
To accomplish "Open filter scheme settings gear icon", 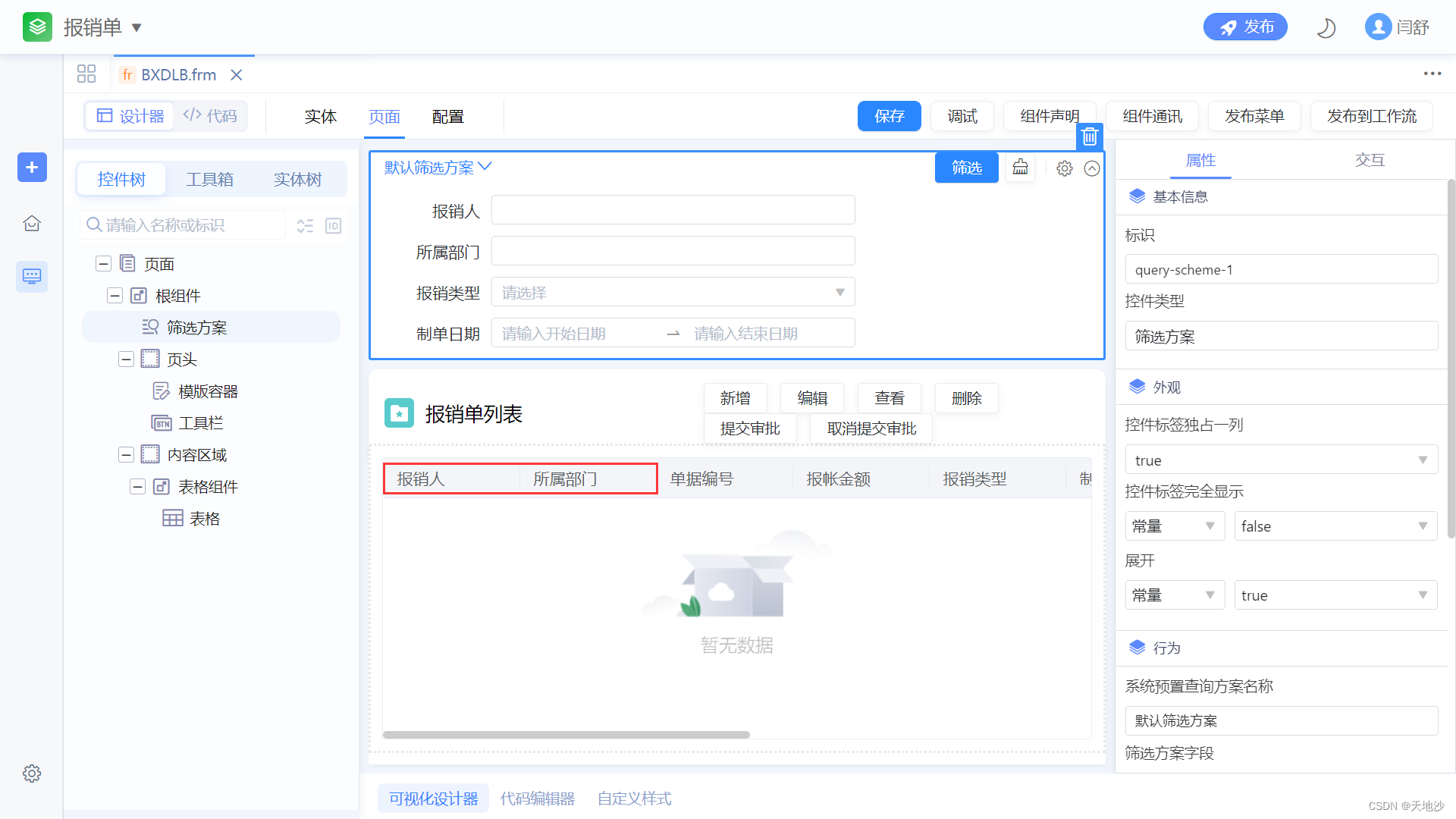I will click(x=1065, y=168).
